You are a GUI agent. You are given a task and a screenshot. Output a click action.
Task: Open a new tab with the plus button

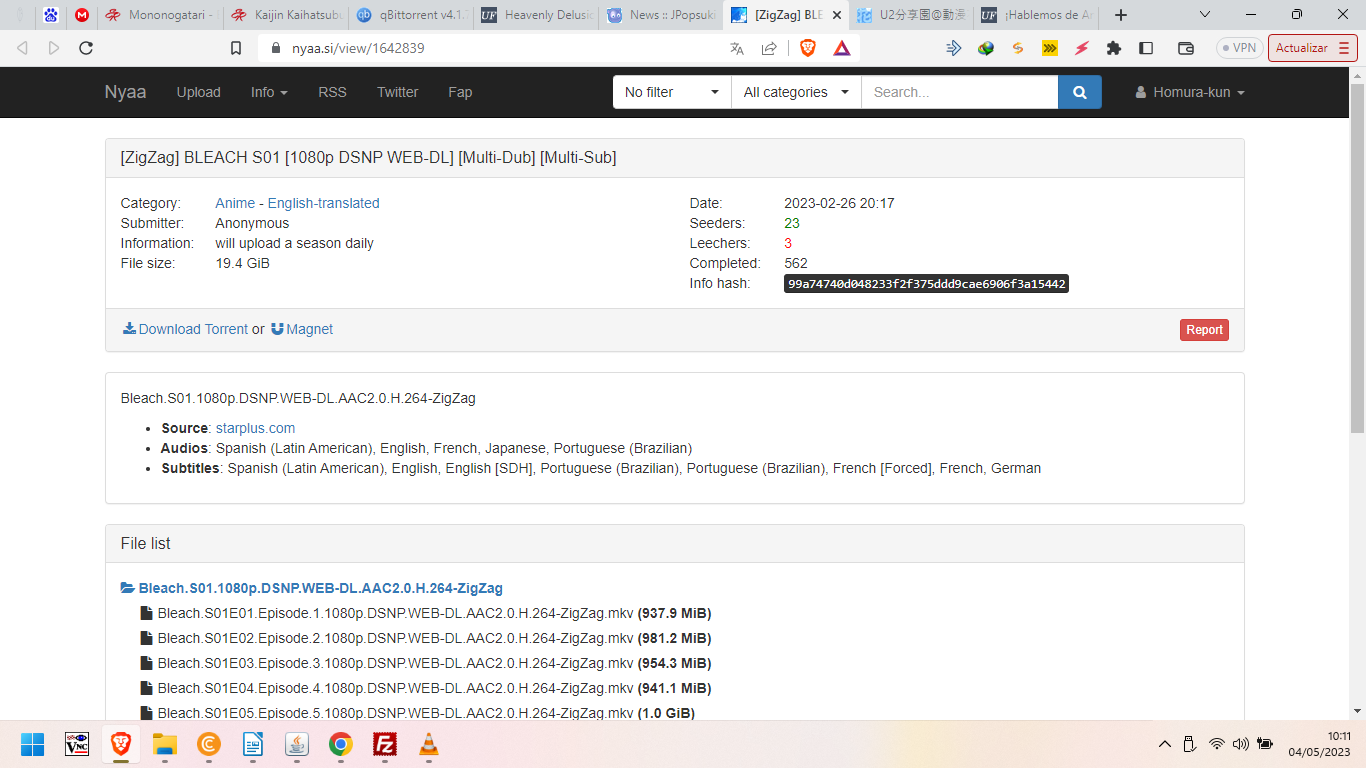(1121, 15)
